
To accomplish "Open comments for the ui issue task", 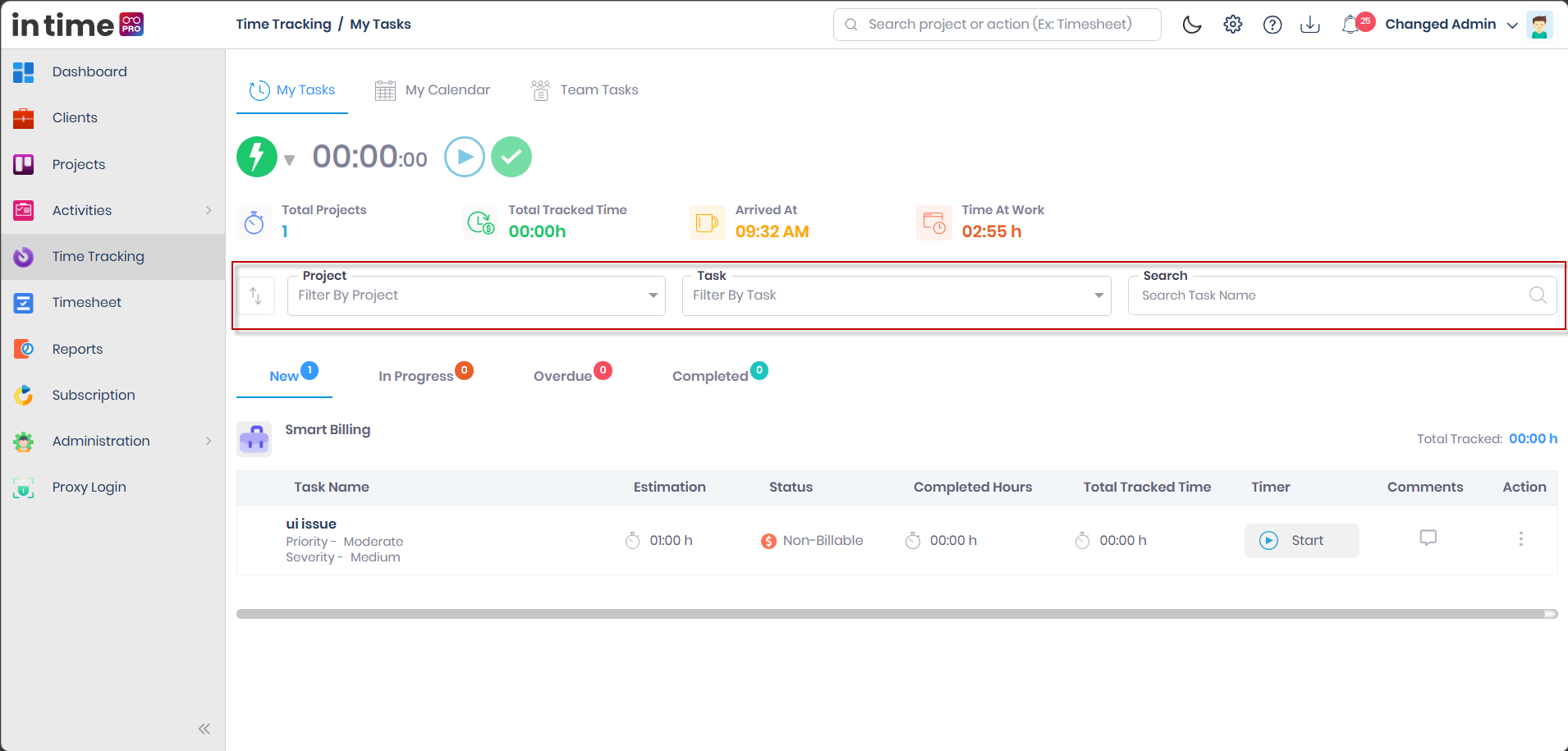I will click(x=1428, y=538).
